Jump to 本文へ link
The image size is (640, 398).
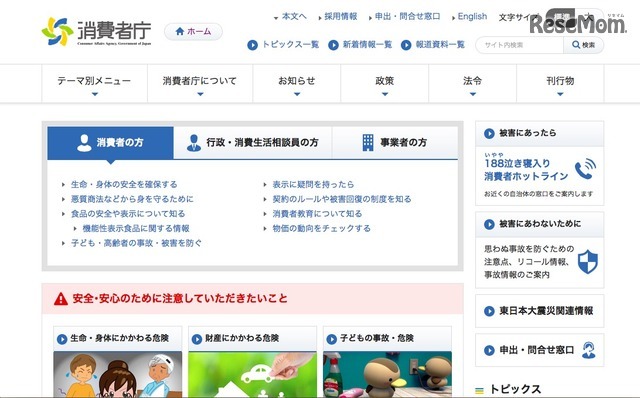tap(294, 17)
